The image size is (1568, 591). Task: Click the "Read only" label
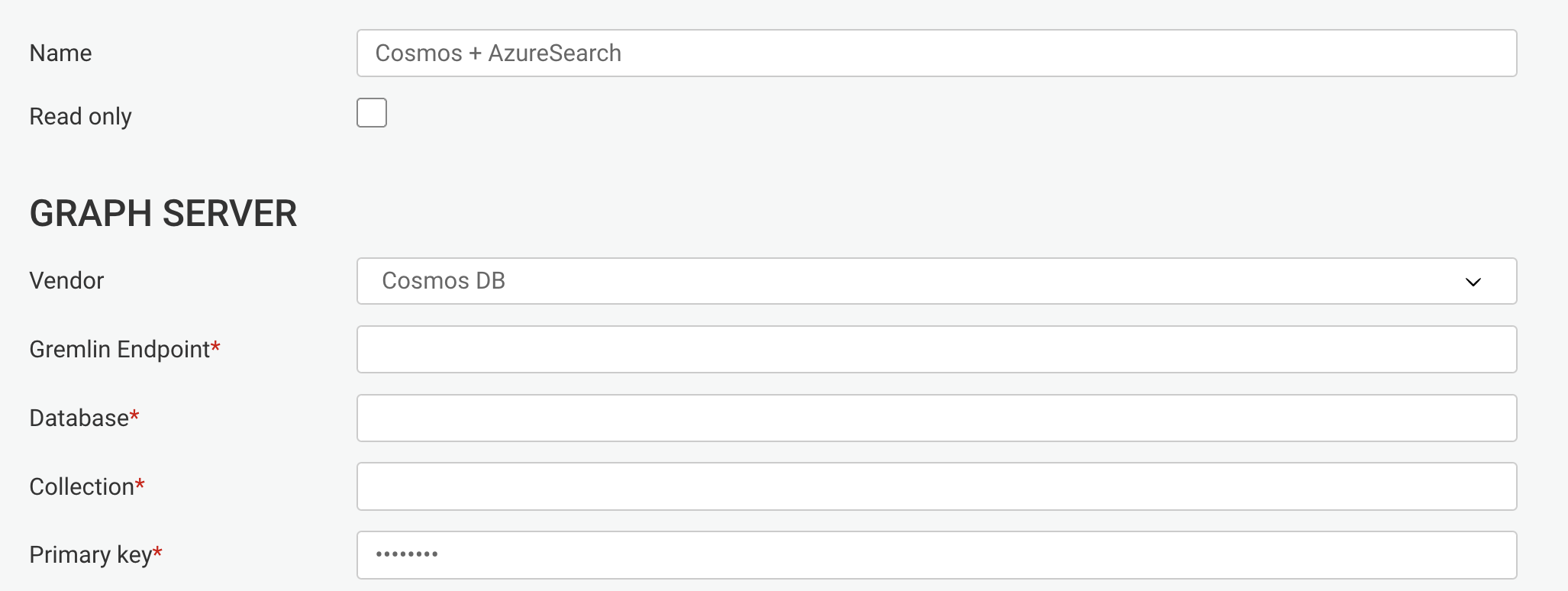80,116
